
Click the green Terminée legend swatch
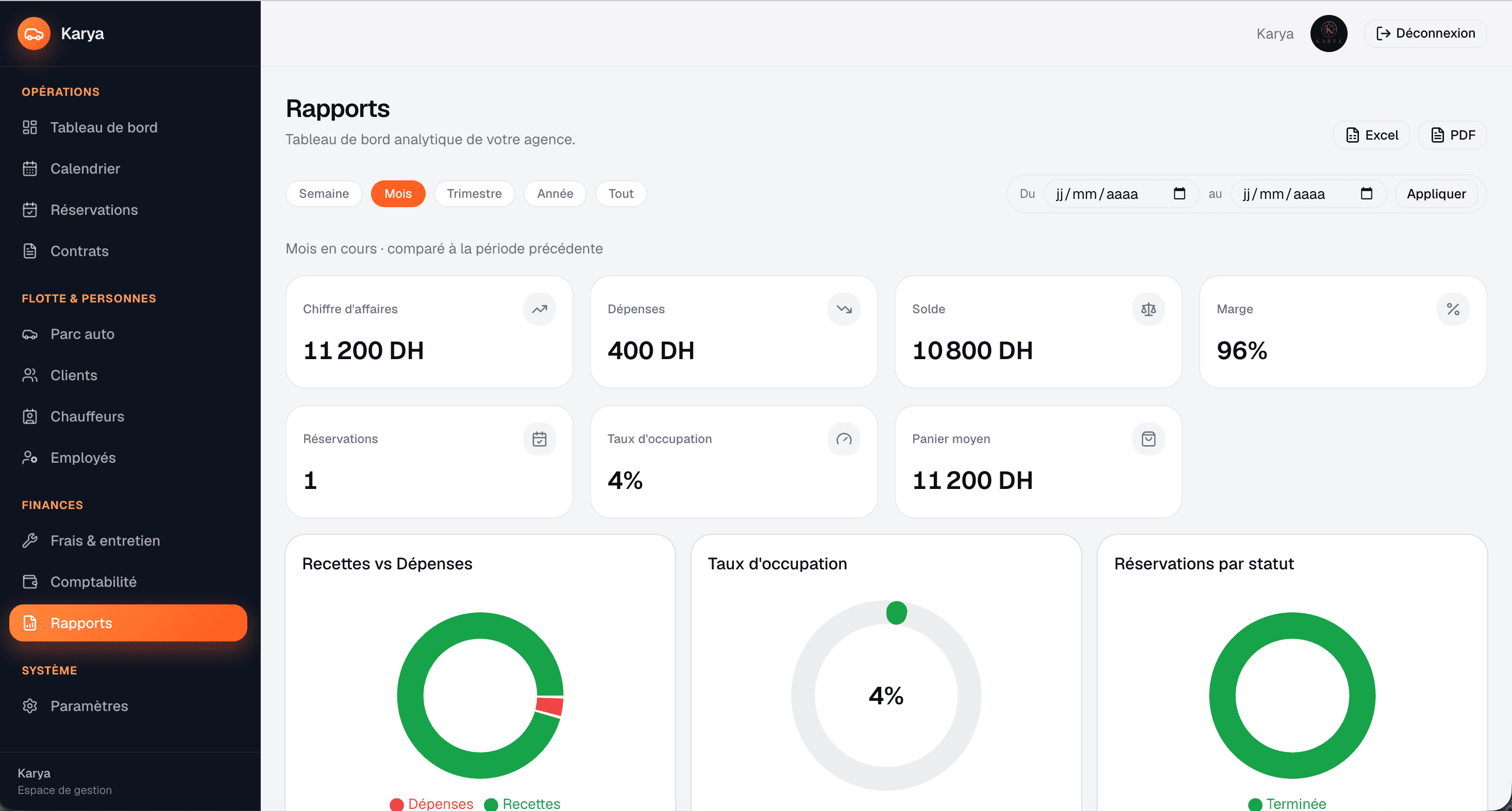[1255, 804]
